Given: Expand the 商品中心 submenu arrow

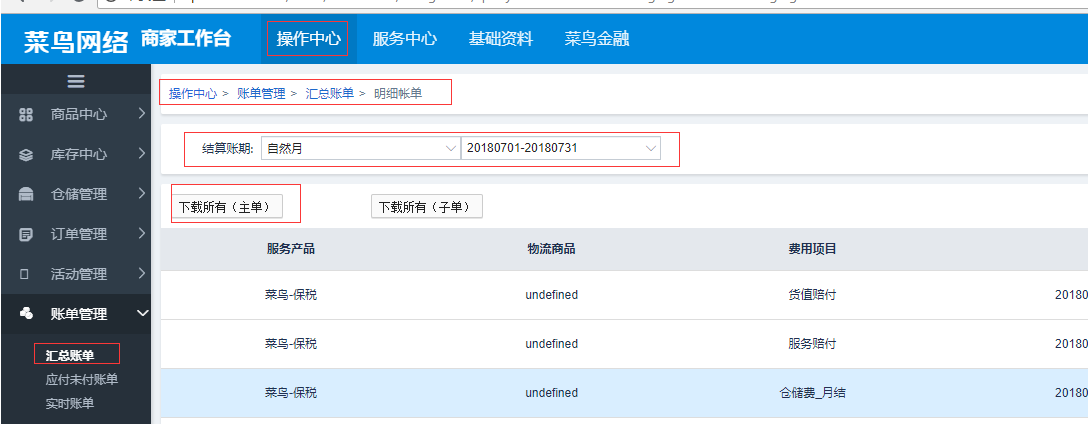Looking at the screenshot, I should 142,114.
